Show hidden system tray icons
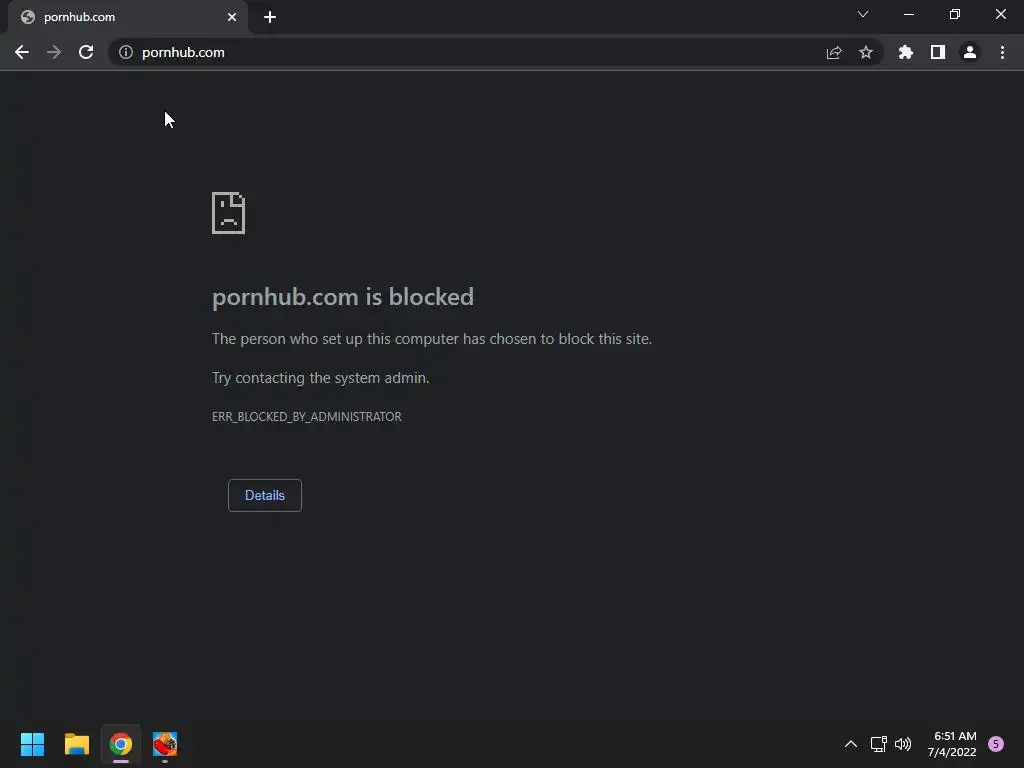The width and height of the screenshot is (1024, 768). (851, 744)
